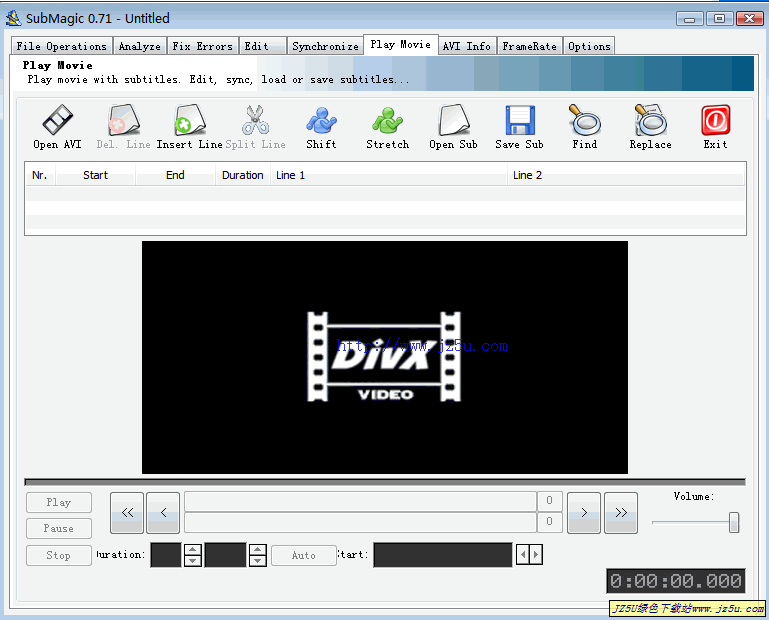769x620 pixels.
Task: Click the Open AVI film icon
Action: point(57,120)
